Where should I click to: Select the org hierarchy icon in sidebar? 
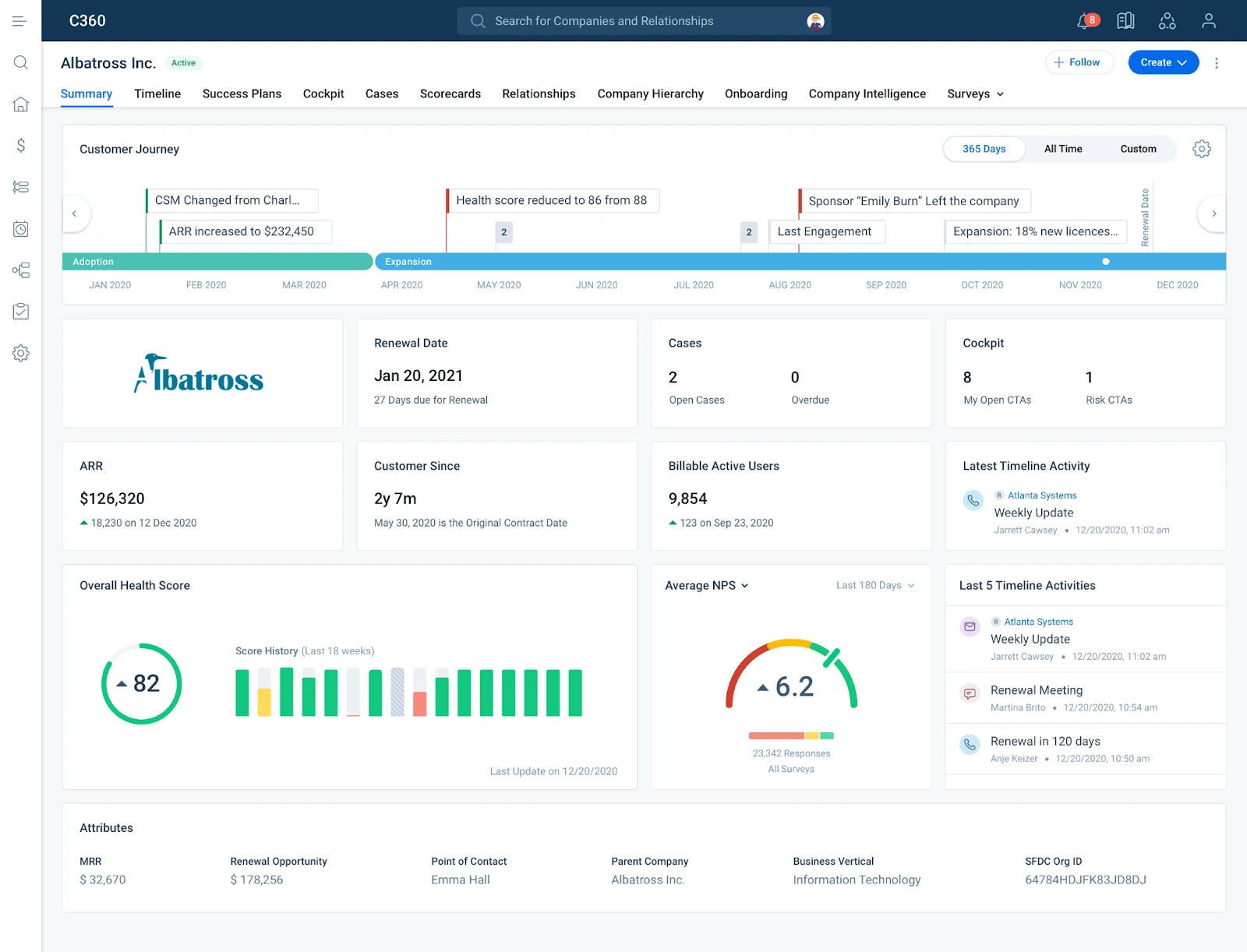click(20, 270)
